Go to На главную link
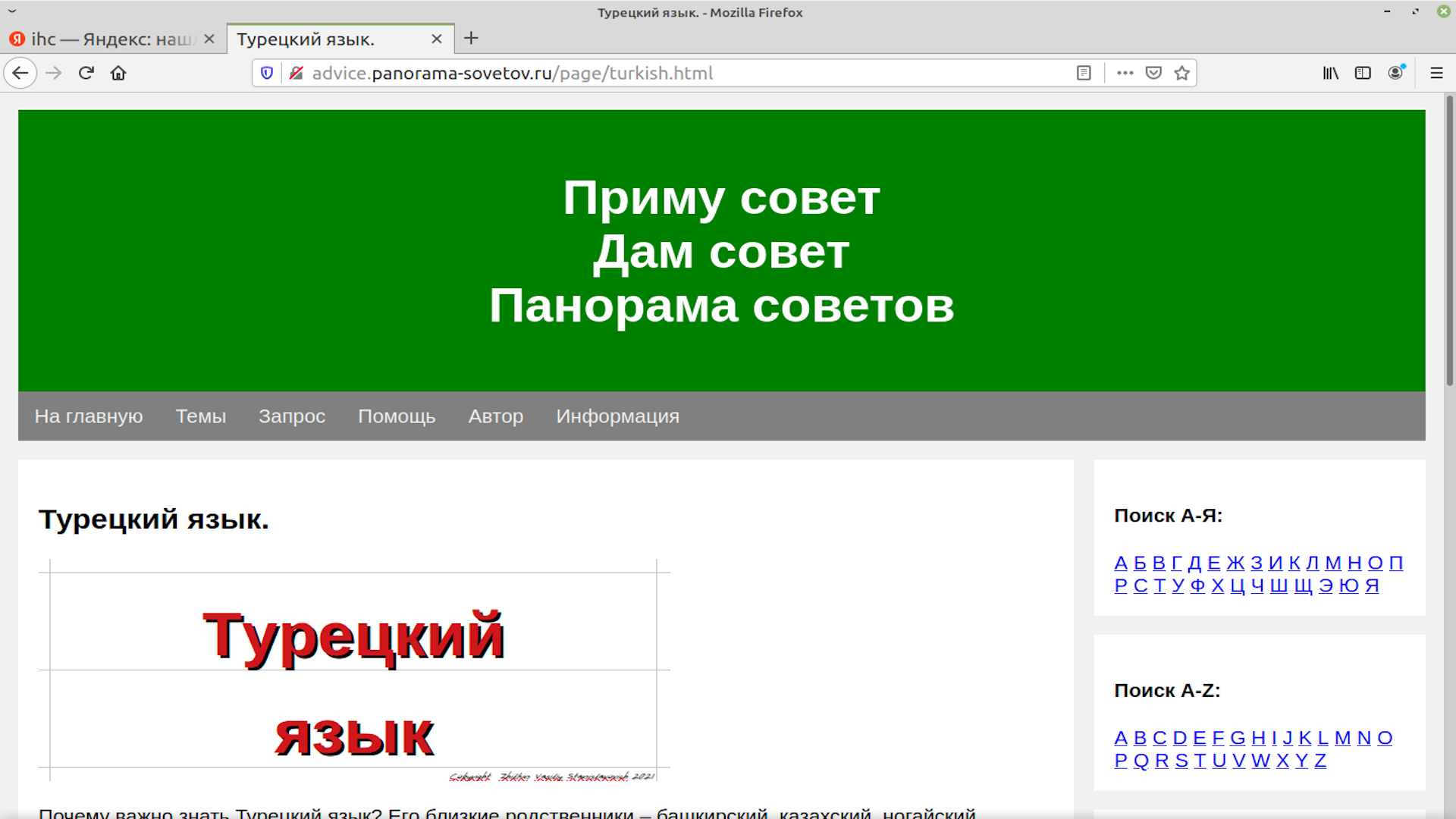The image size is (1456, 819). coord(89,416)
